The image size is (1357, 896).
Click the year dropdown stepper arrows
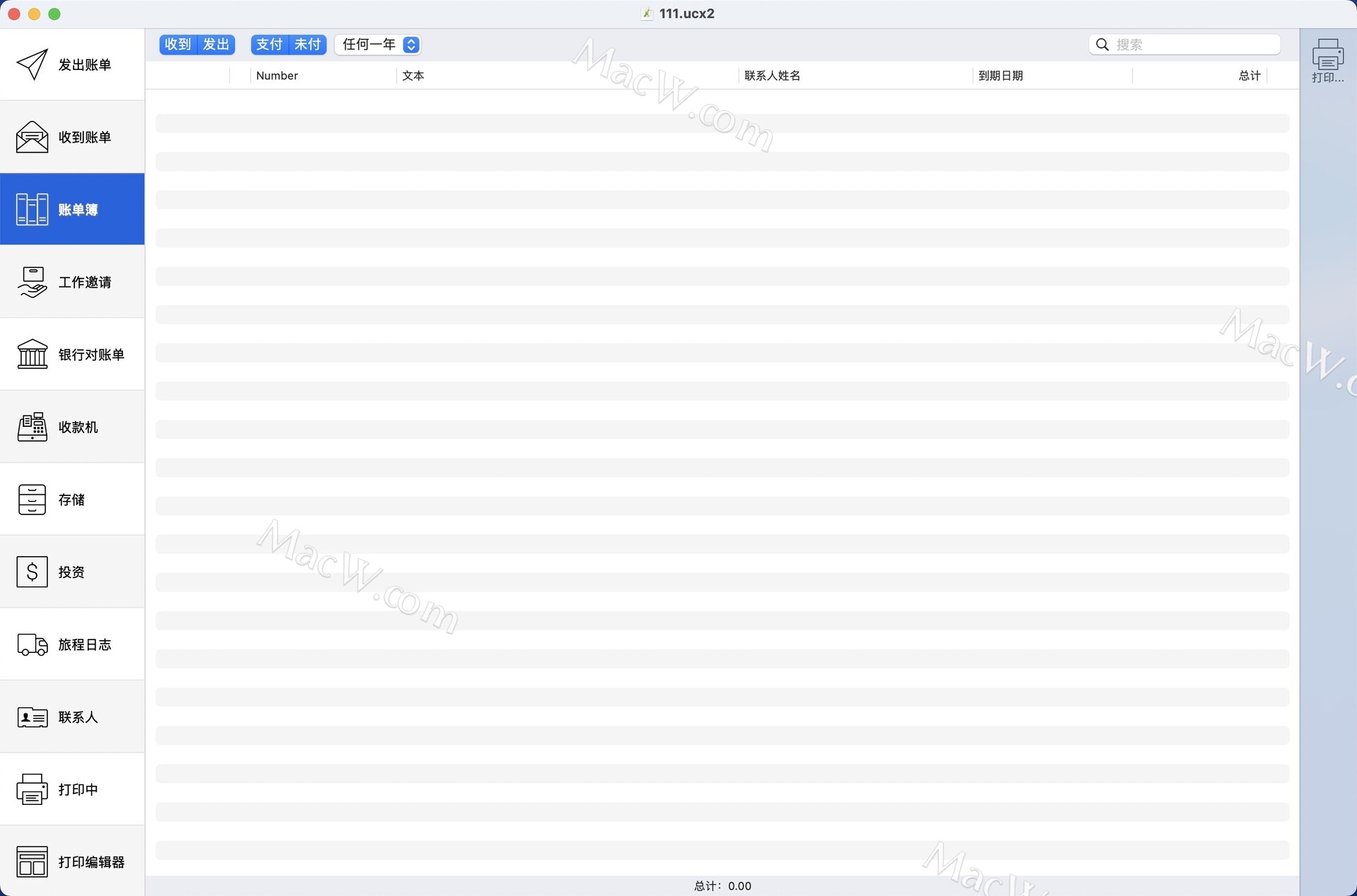[411, 45]
